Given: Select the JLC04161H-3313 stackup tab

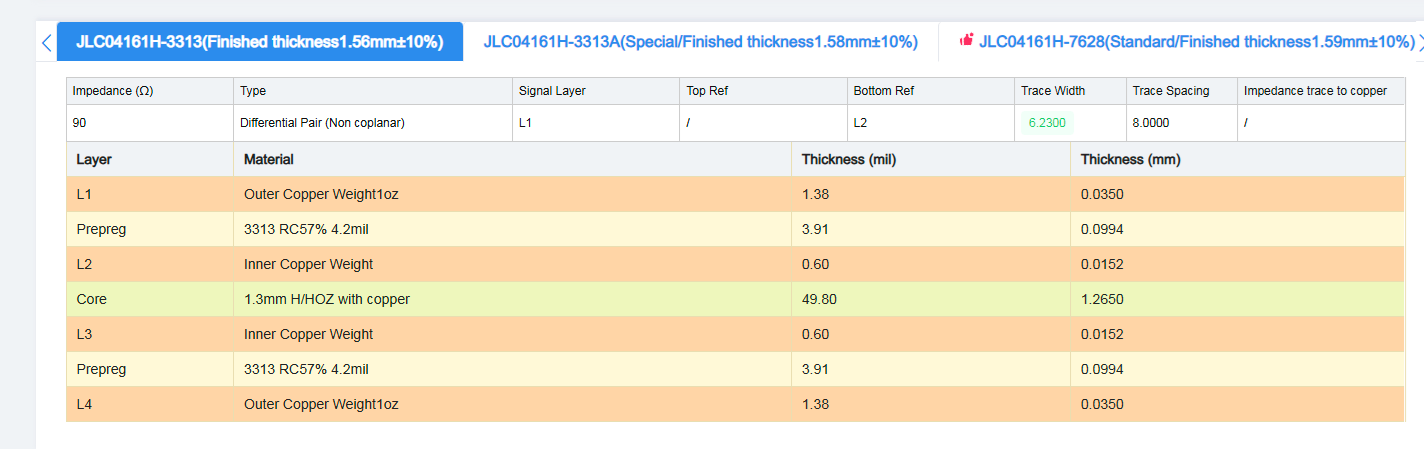Looking at the screenshot, I should tap(260, 41).
